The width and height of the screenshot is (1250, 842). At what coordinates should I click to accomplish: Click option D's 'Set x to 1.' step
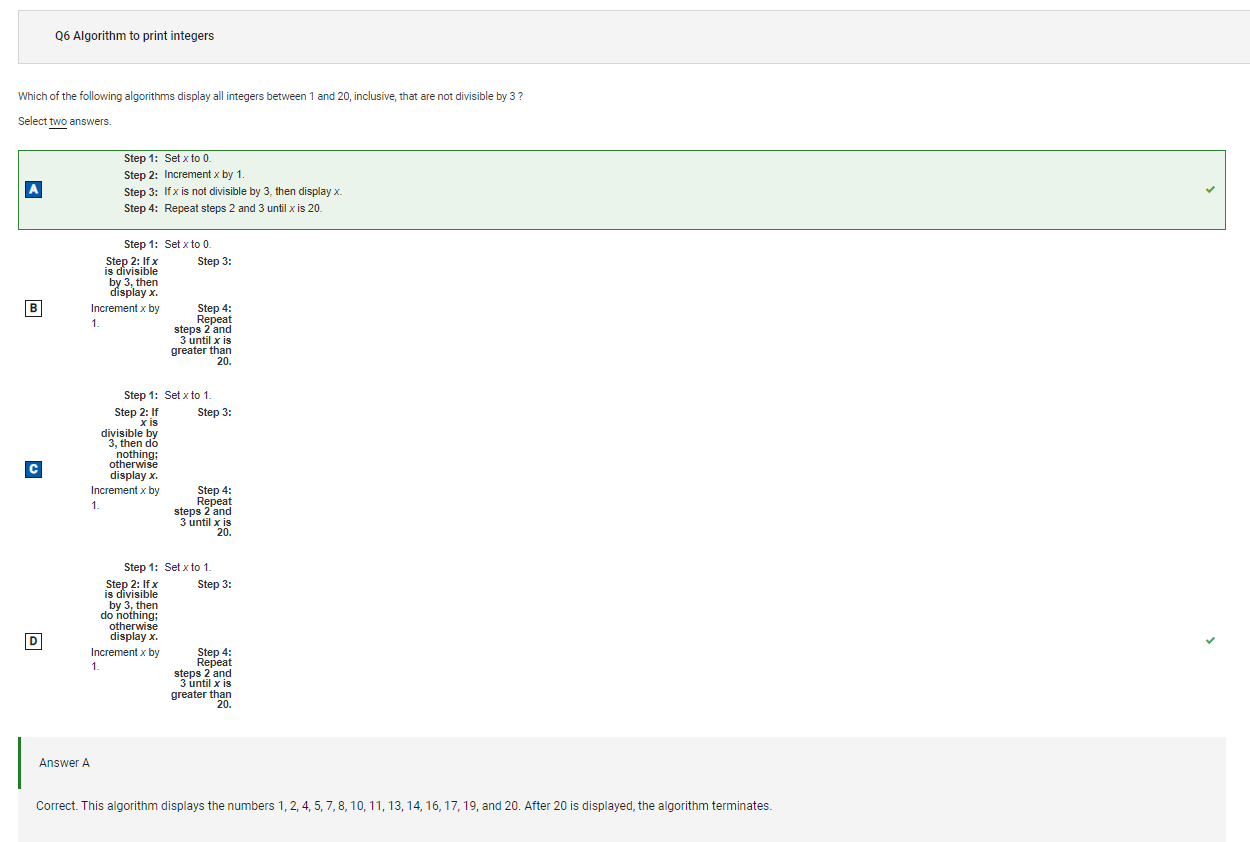tap(188, 567)
